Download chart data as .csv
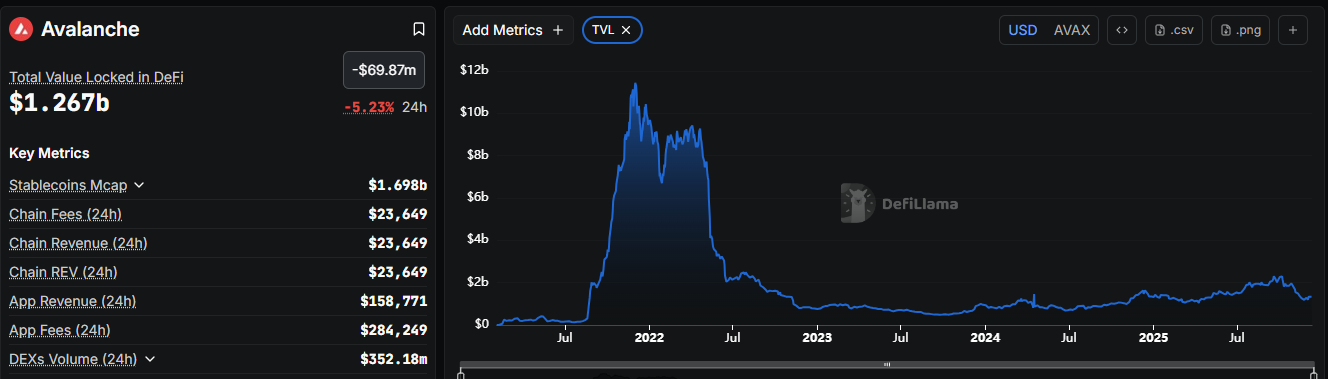 tap(1174, 30)
